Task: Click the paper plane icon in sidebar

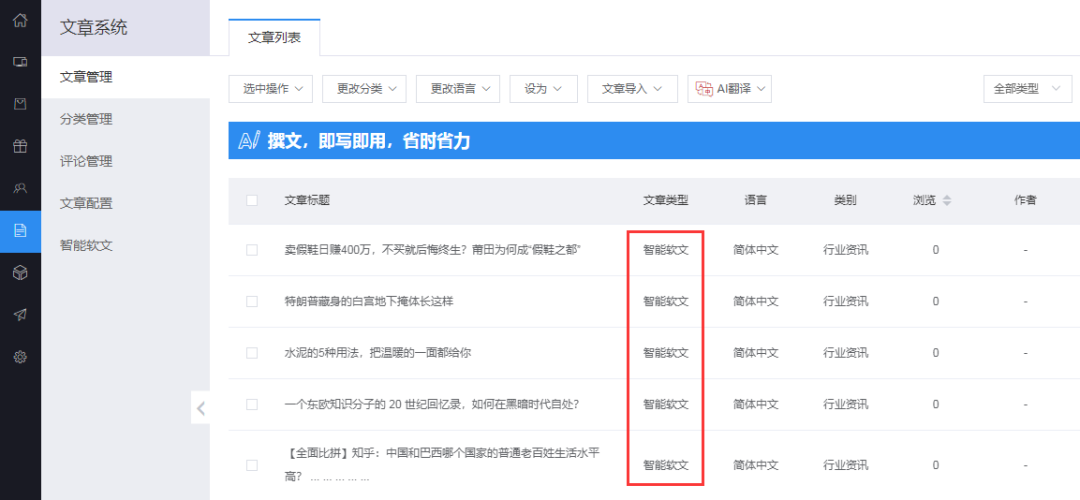Action: point(20,314)
